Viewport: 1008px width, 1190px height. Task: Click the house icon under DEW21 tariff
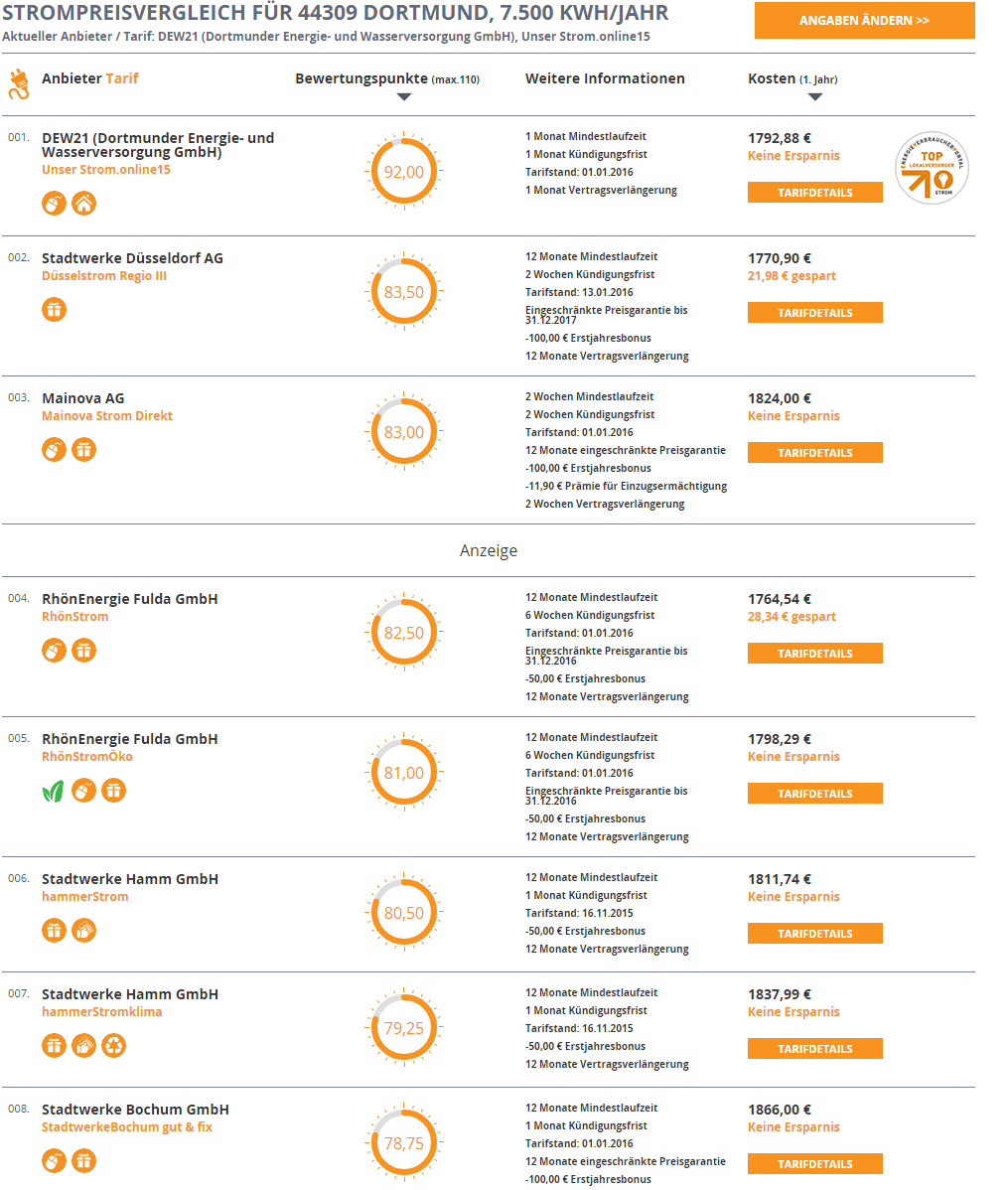click(x=83, y=204)
